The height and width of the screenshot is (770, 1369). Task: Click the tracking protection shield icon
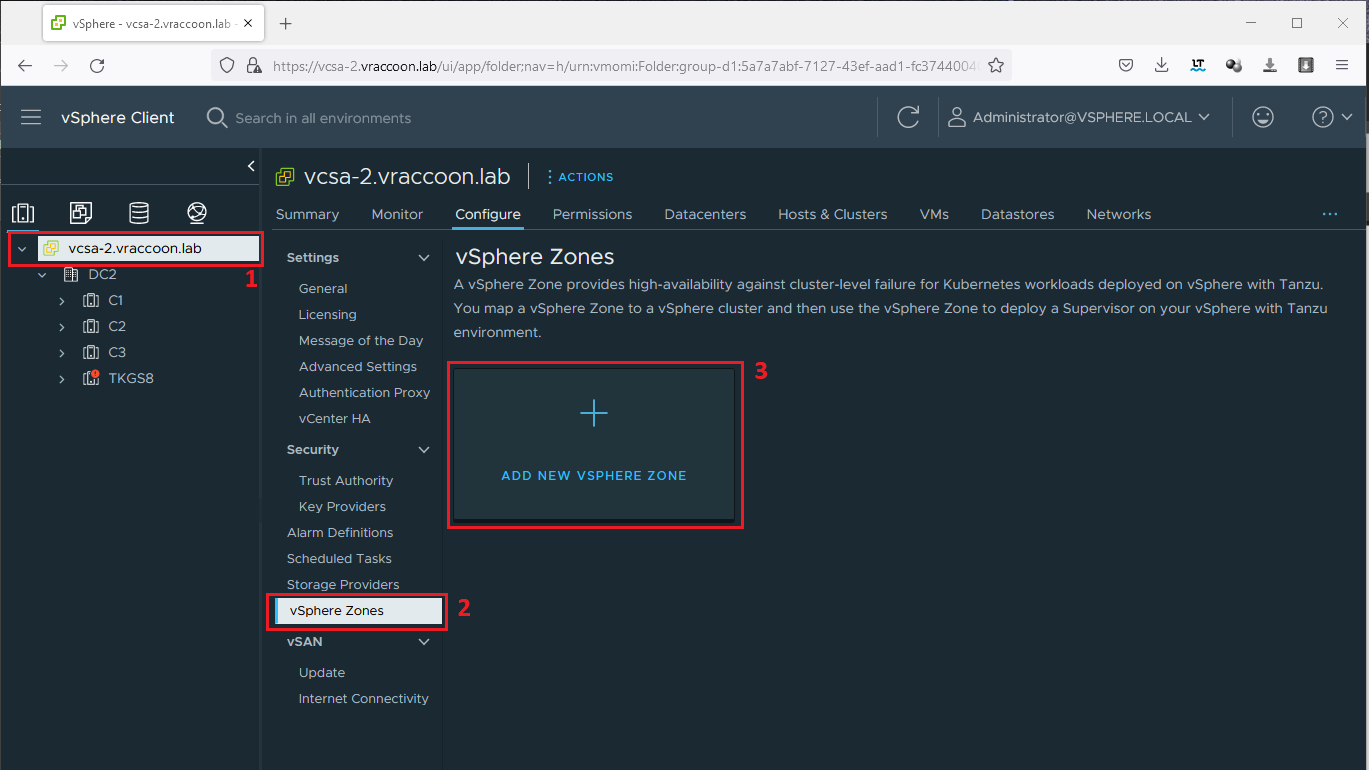pyautogui.click(x=227, y=65)
